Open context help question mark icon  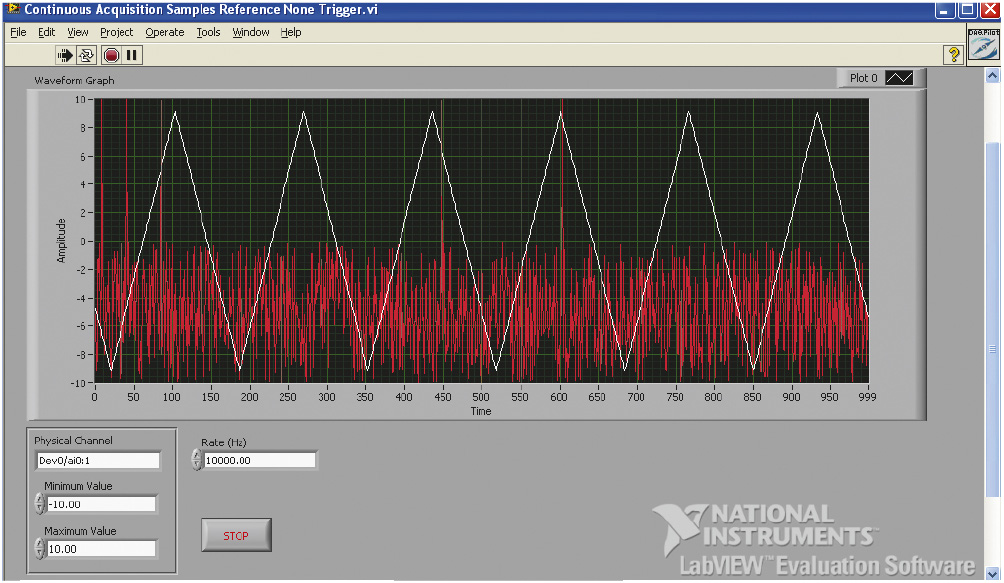(953, 55)
